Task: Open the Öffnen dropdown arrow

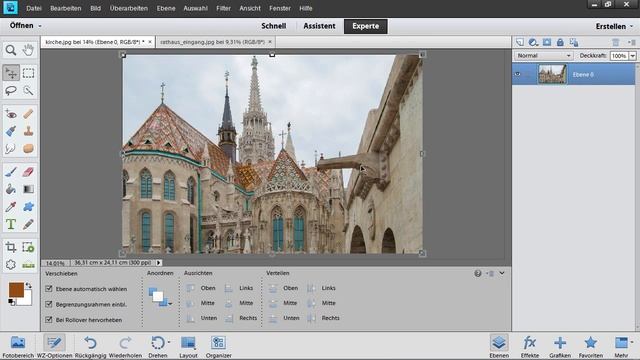Action: tap(40, 26)
